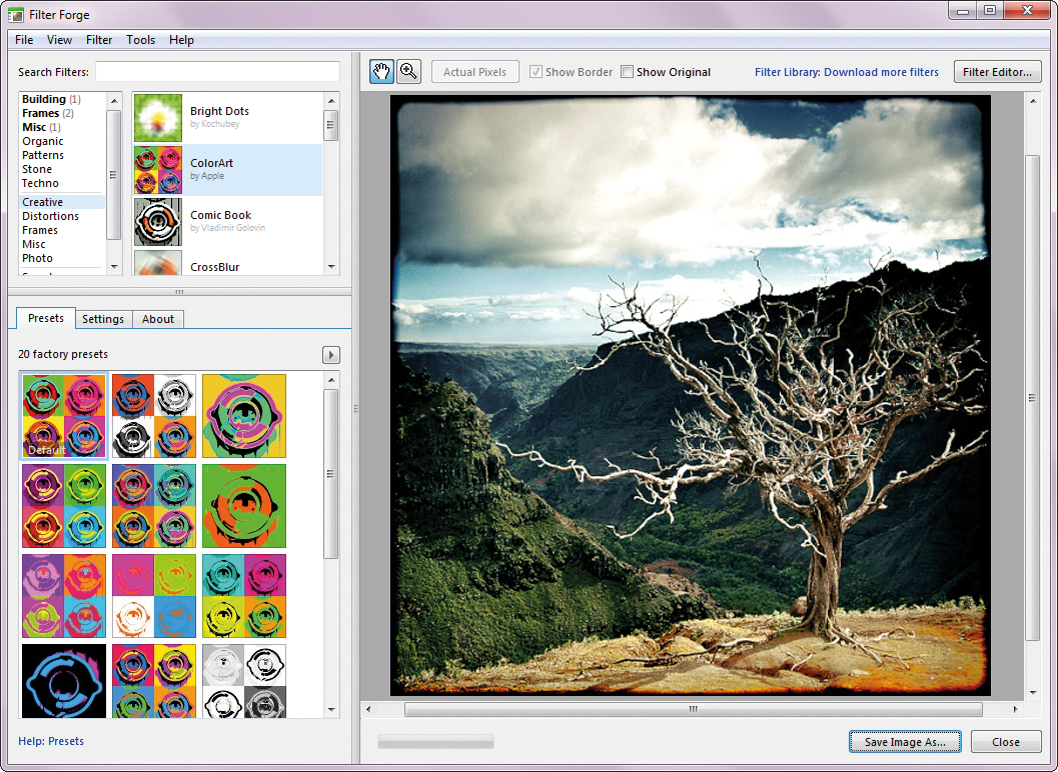Enable the Show Original checkbox
Viewport: 1058px width, 772px height.
click(x=627, y=72)
